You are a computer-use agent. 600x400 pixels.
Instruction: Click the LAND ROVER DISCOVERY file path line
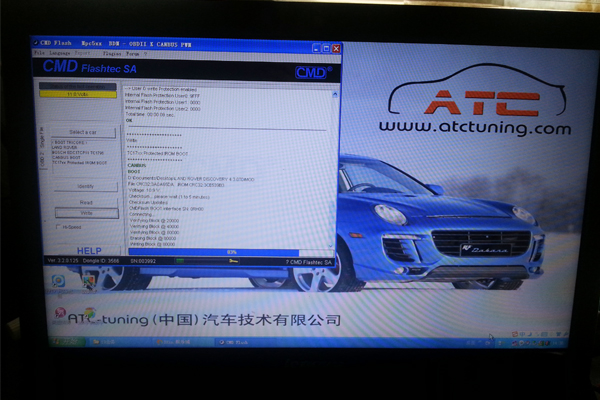[191, 179]
